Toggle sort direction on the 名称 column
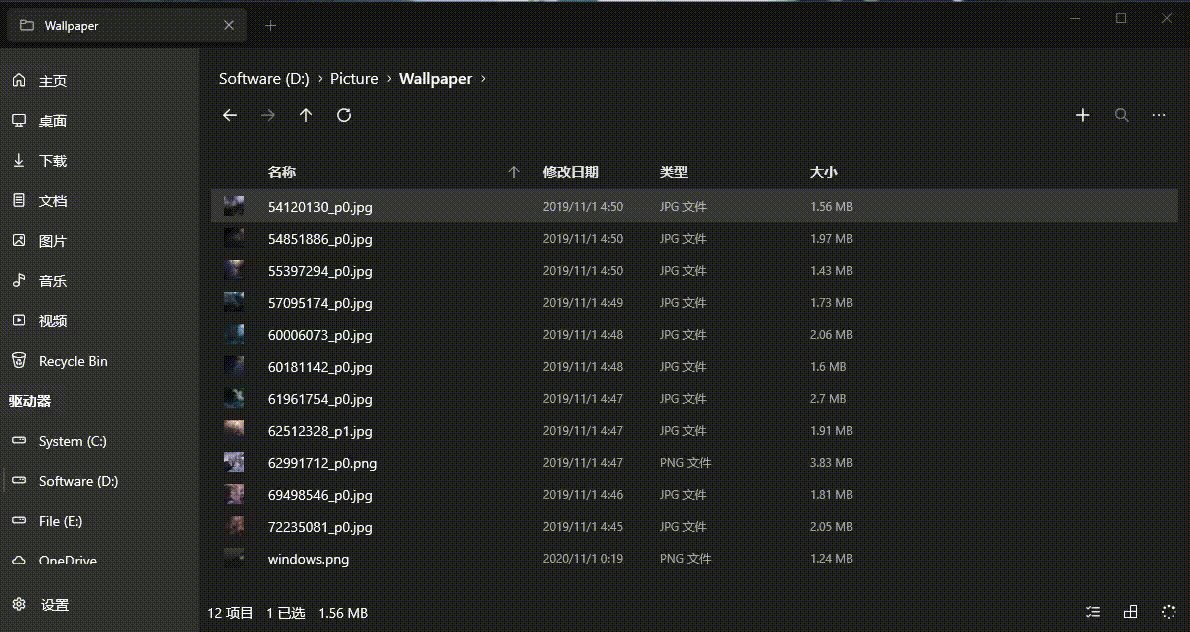 [514, 172]
